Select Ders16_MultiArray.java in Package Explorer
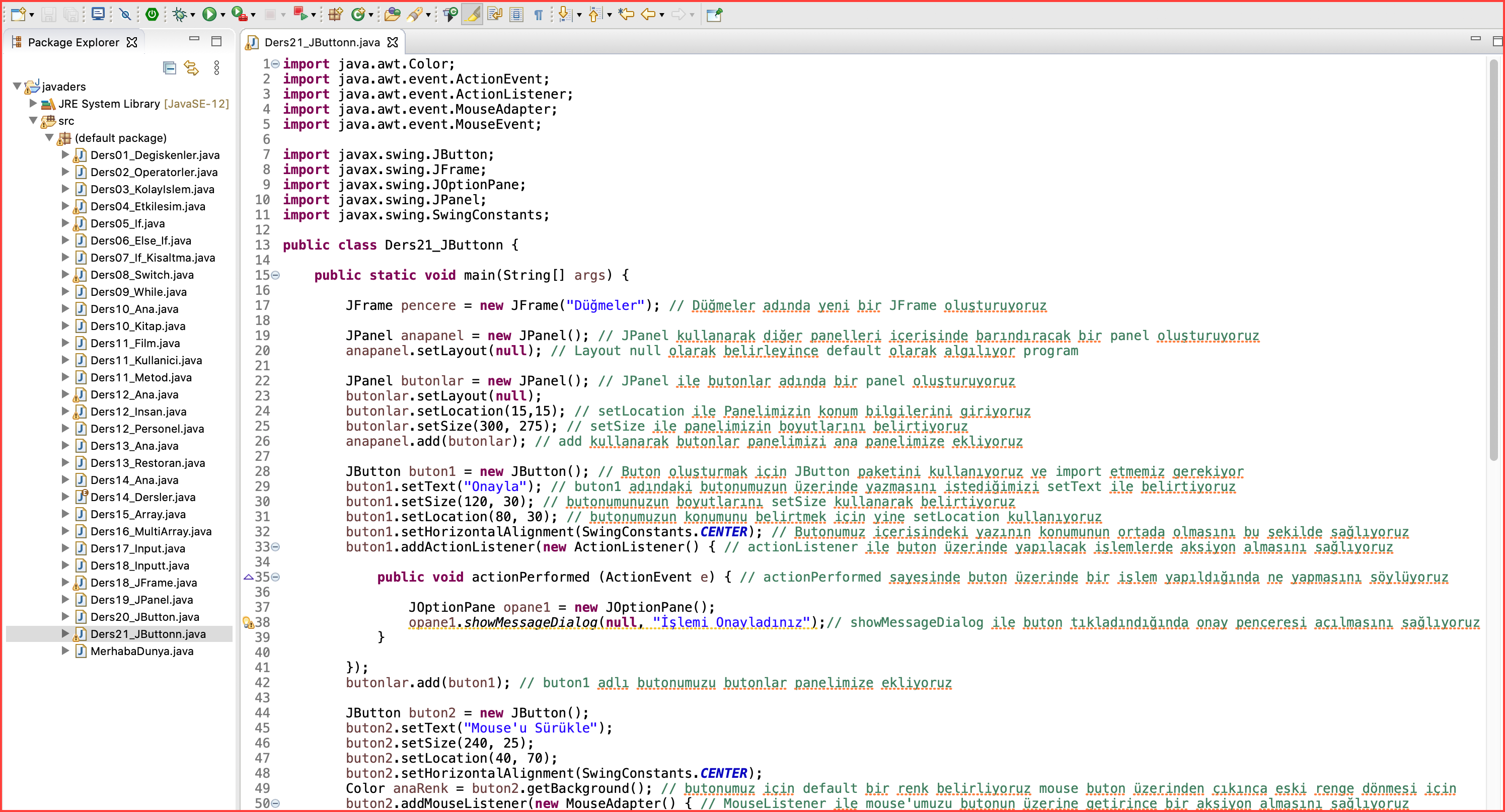The height and width of the screenshot is (812, 1505). pyautogui.click(x=150, y=531)
